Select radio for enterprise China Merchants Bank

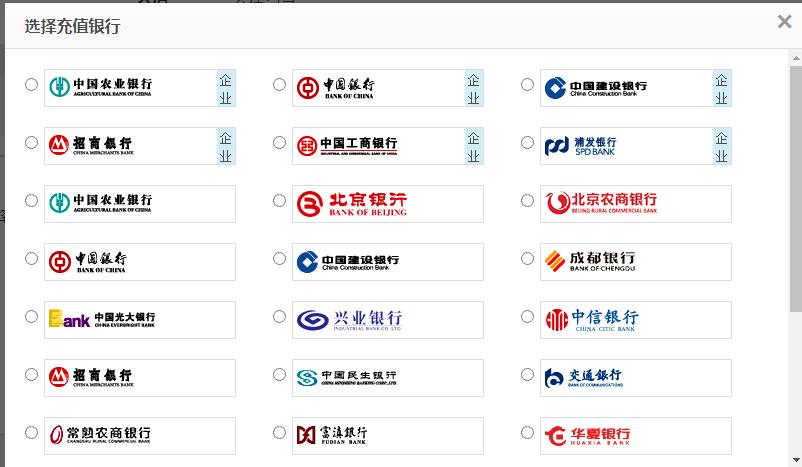point(31,142)
